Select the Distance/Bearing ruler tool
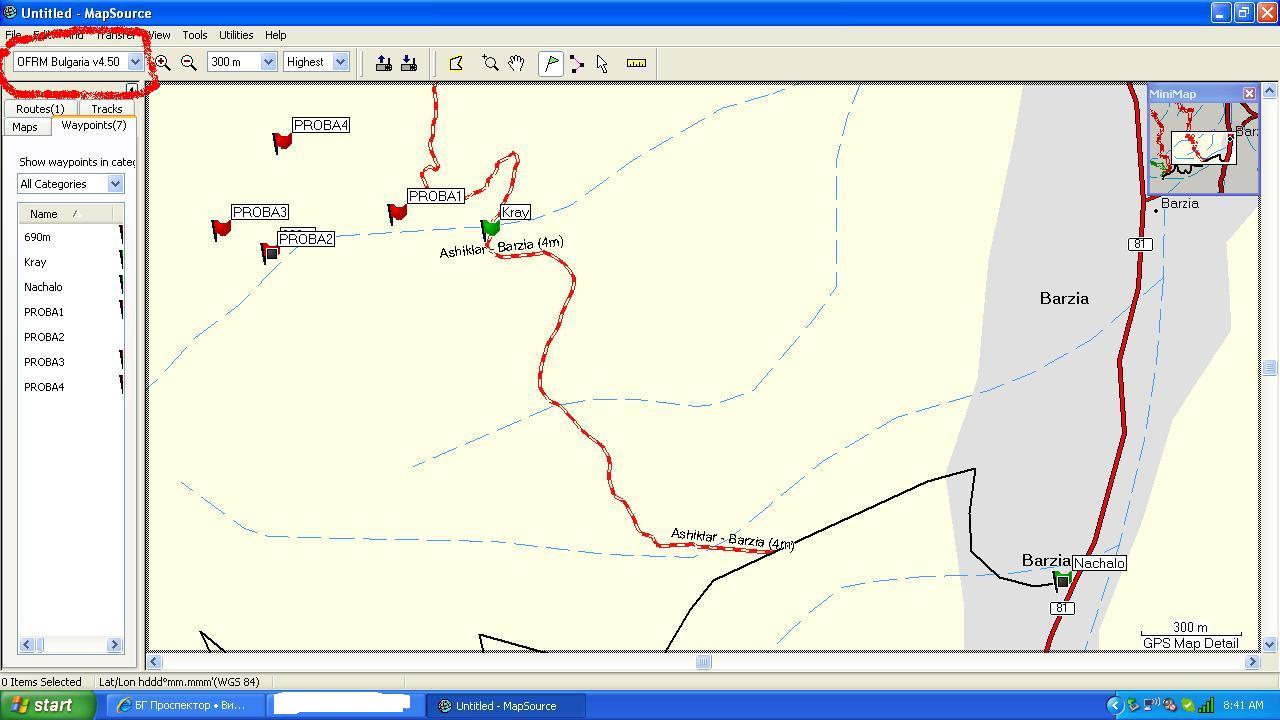Image resolution: width=1280 pixels, height=720 pixels. click(x=636, y=63)
